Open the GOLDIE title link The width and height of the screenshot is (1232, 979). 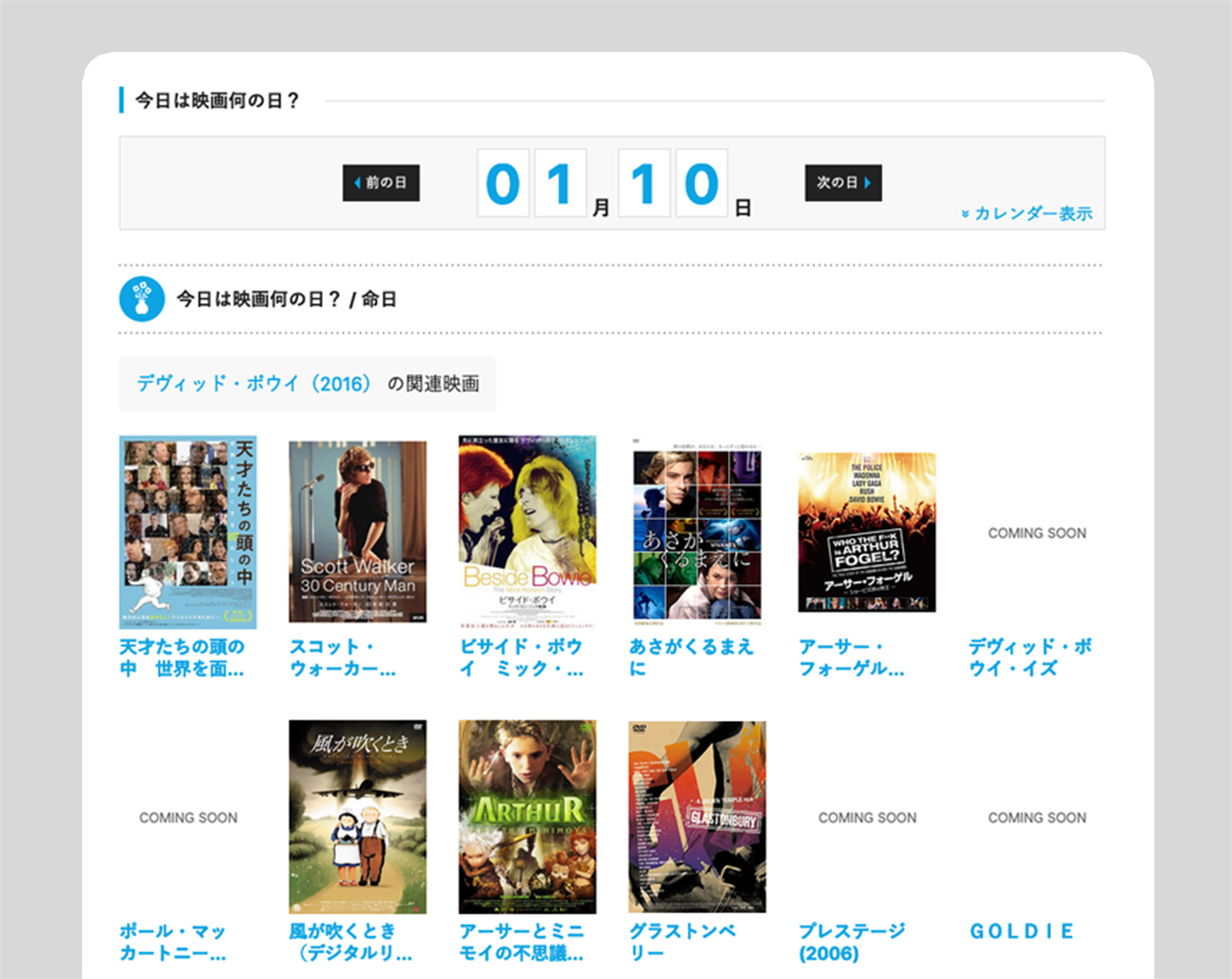tap(1022, 931)
